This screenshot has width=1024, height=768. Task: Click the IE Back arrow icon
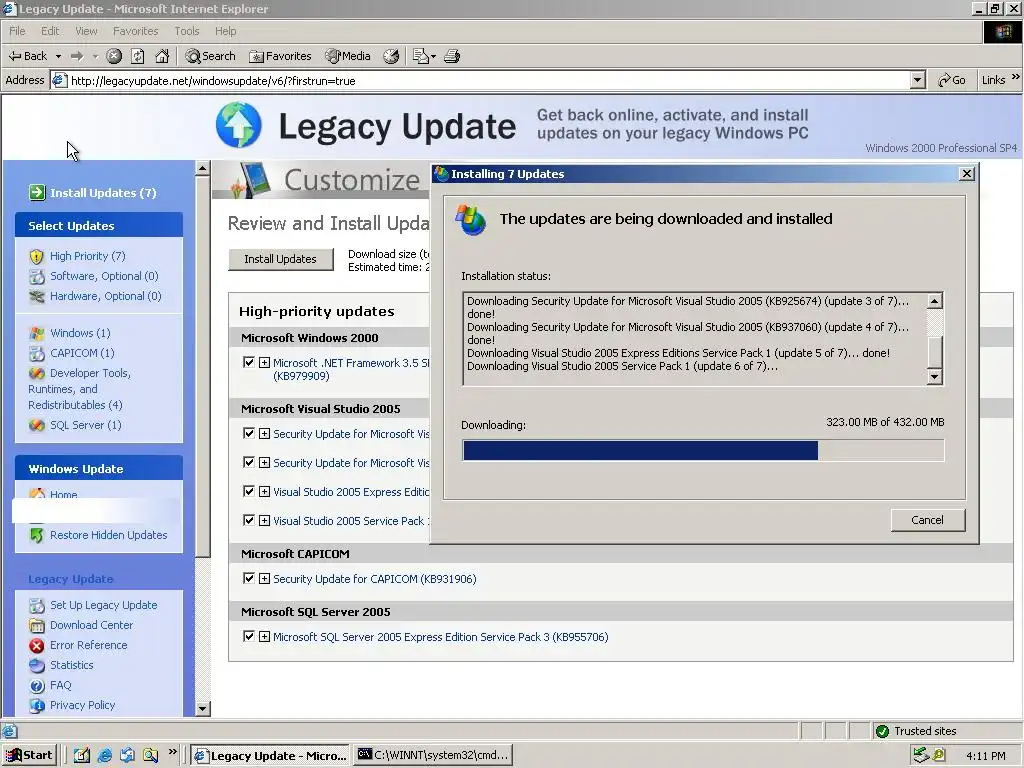(14, 56)
